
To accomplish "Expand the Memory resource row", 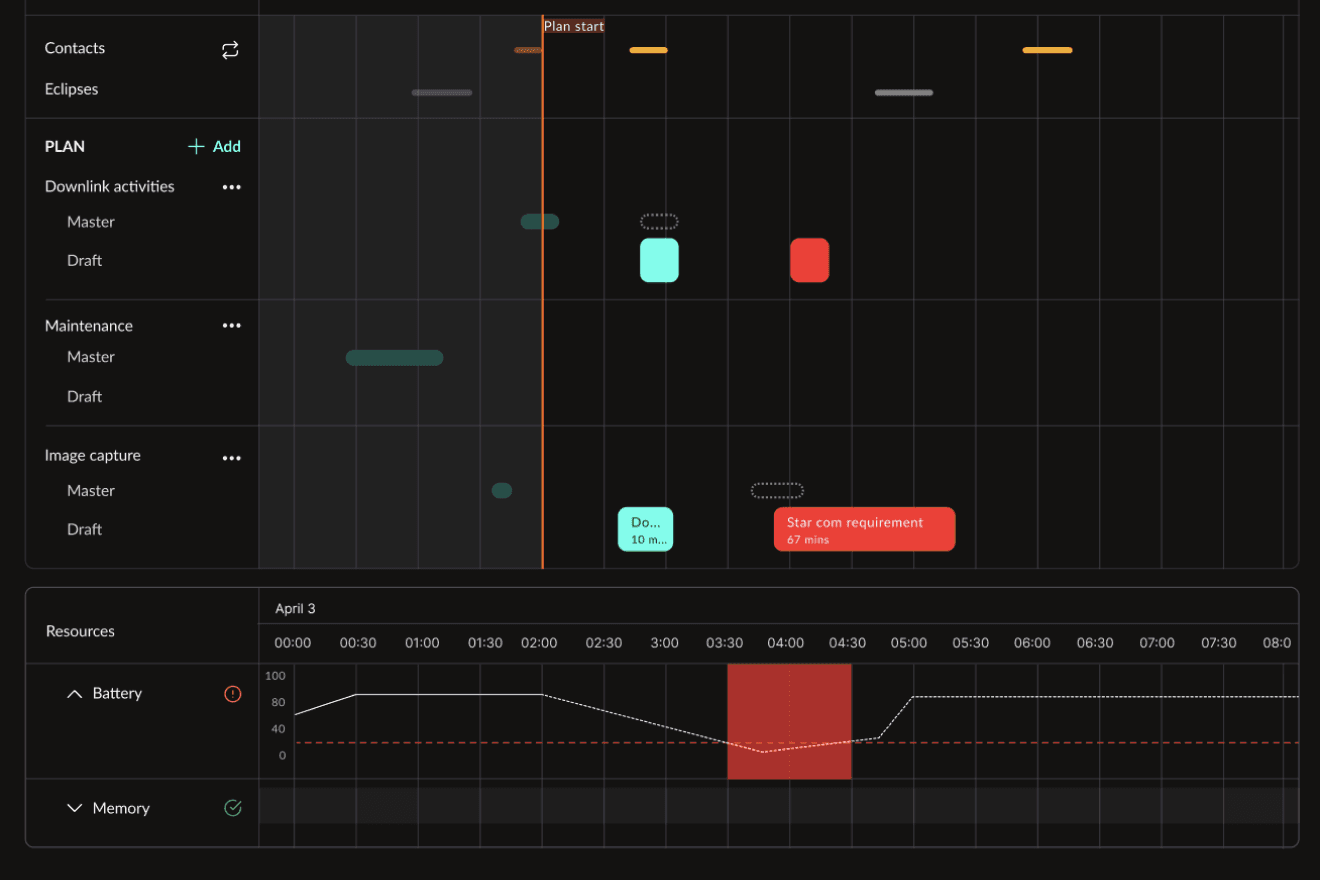I will tap(74, 808).
